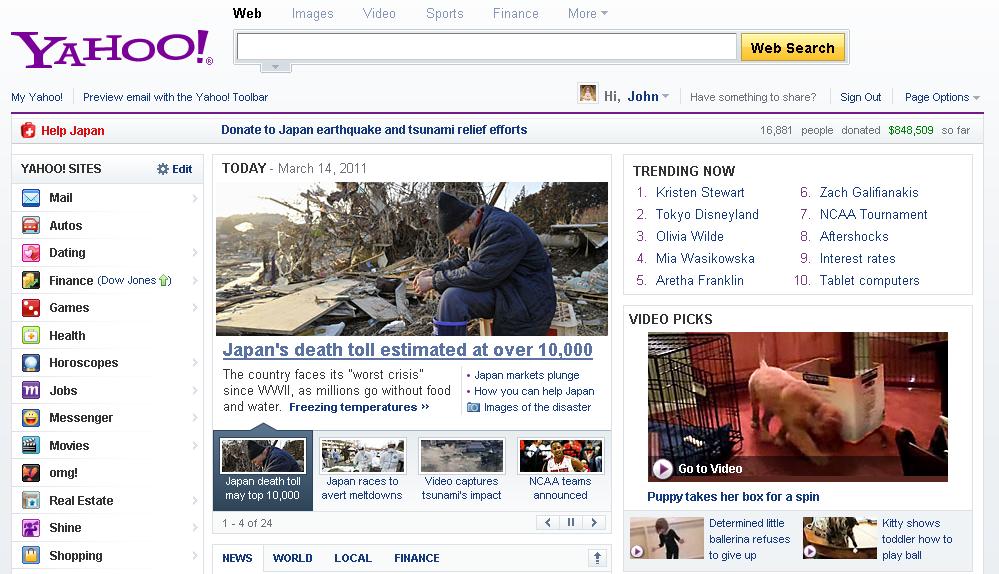Select the FINANCE news tab

click(x=417, y=558)
